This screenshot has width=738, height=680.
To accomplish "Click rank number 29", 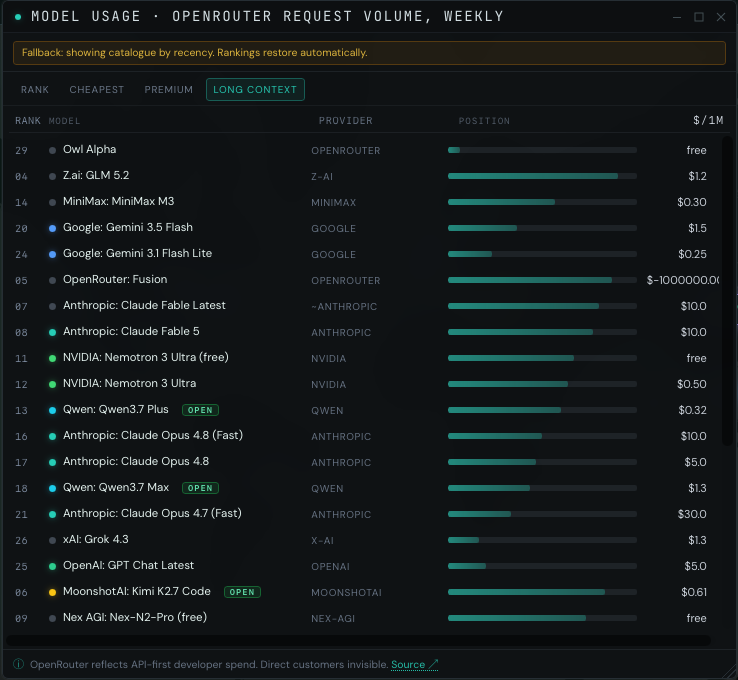I will click(x=21, y=151).
